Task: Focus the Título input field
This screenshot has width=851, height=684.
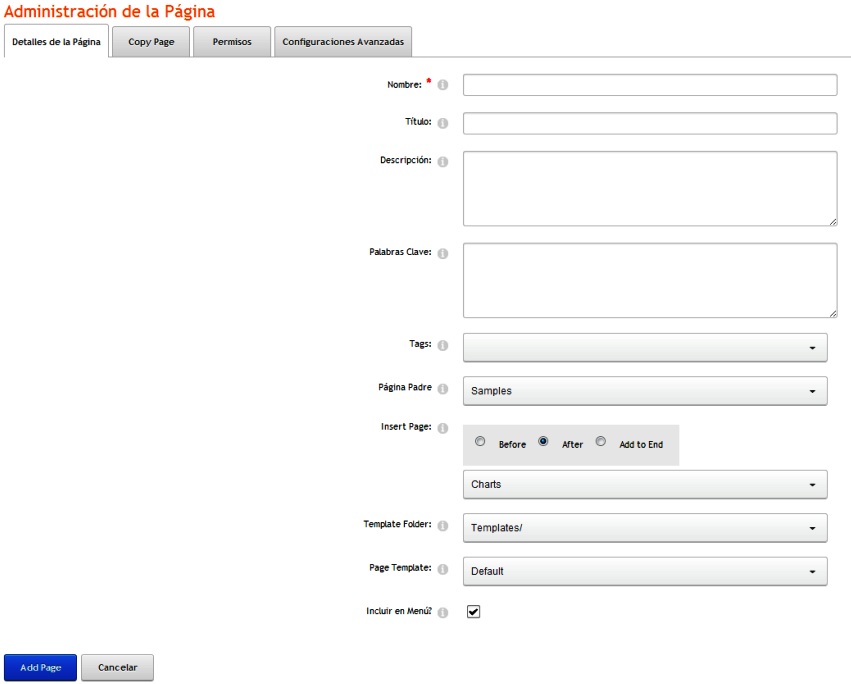Action: (x=650, y=123)
